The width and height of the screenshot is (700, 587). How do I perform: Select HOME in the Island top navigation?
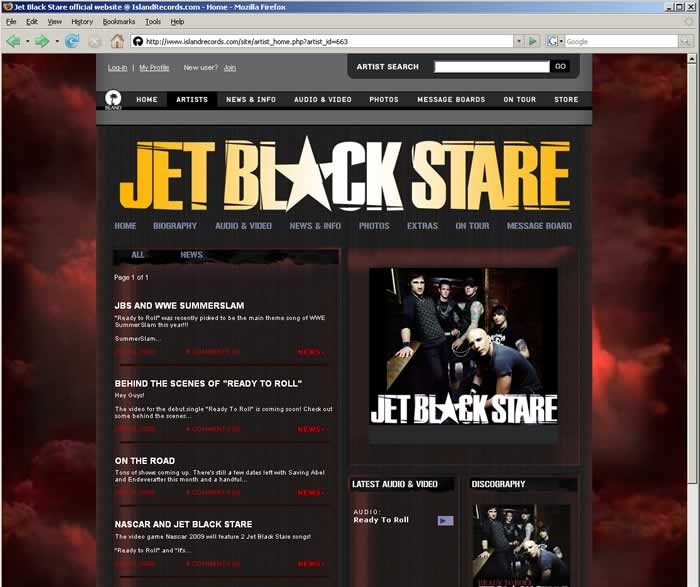147,100
